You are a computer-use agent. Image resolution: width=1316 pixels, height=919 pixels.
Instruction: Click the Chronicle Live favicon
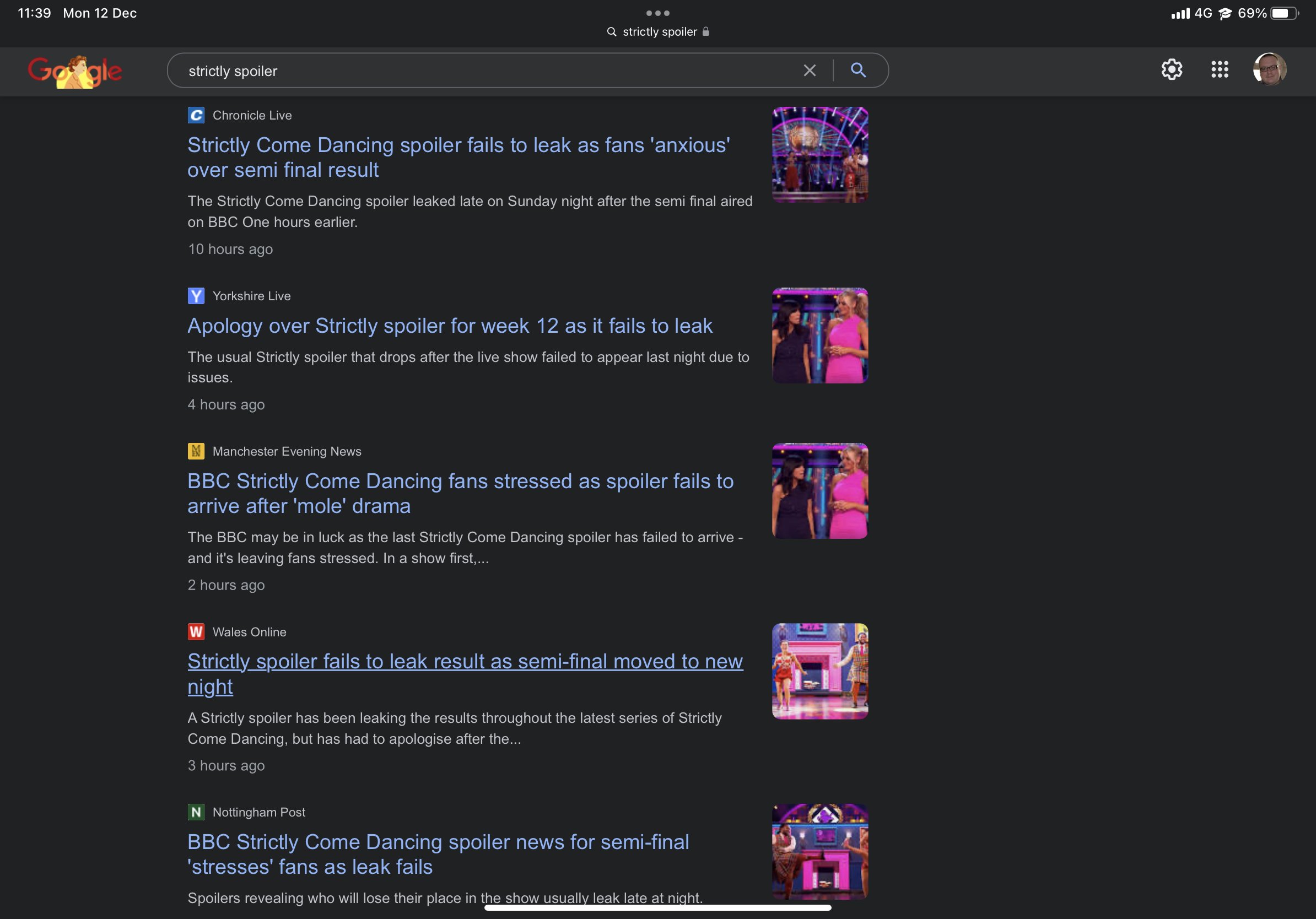click(x=196, y=115)
